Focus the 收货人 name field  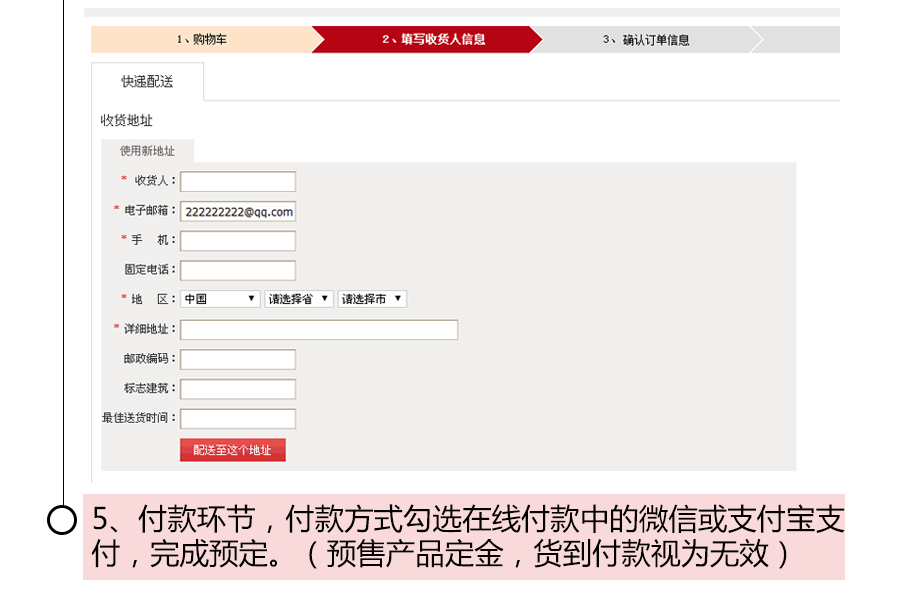coord(238,181)
